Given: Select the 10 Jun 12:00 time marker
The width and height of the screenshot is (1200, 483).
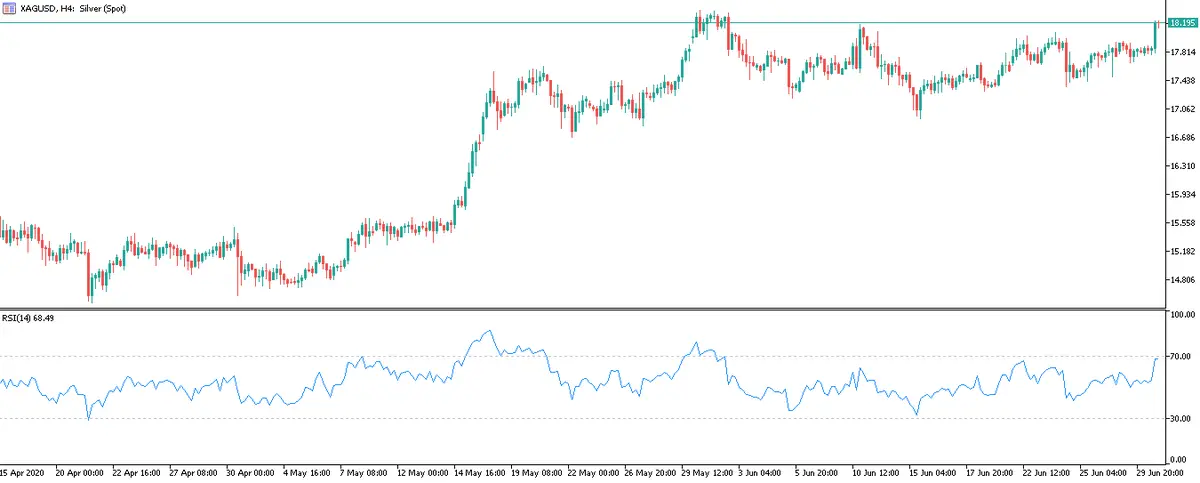Looking at the screenshot, I should 877,471.
